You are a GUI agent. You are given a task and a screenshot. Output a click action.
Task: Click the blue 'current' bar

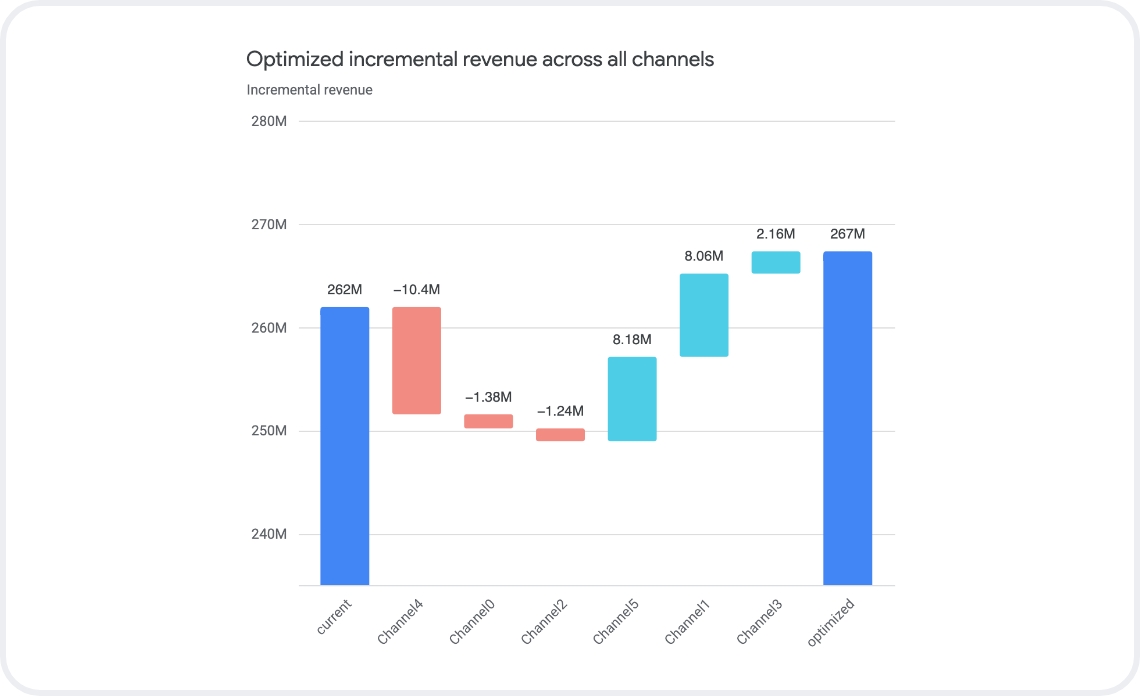(x=345, y=446)
